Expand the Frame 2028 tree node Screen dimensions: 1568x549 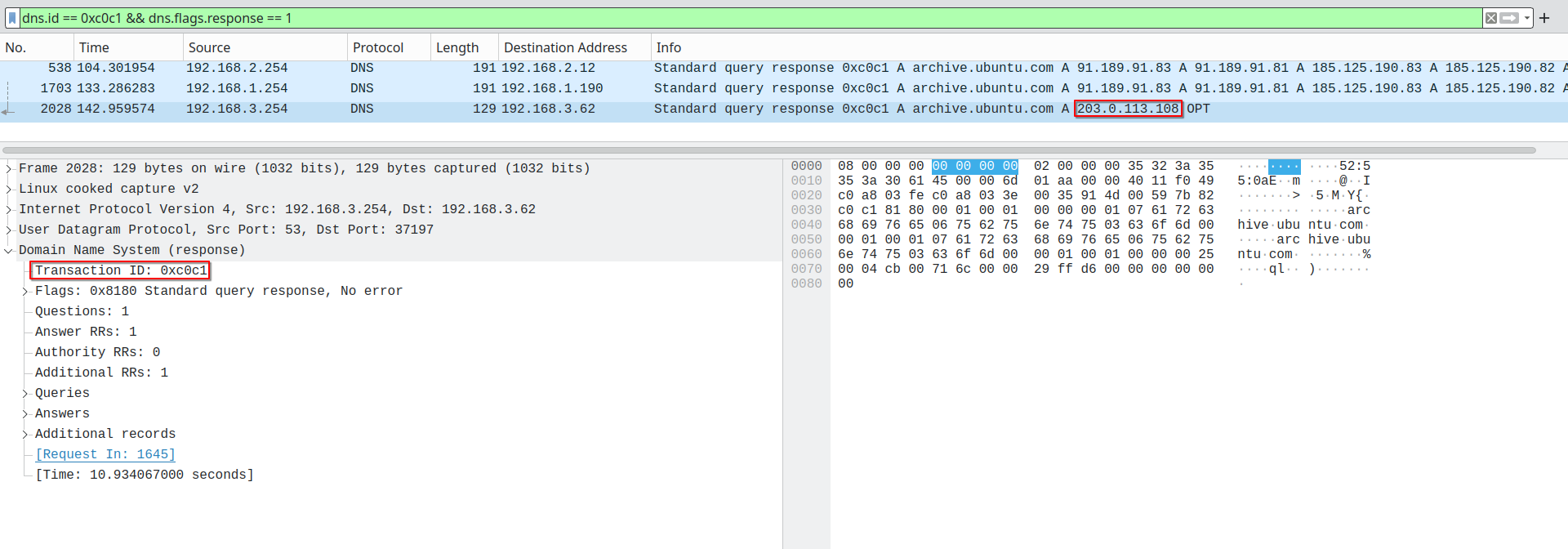coord(9,168)
